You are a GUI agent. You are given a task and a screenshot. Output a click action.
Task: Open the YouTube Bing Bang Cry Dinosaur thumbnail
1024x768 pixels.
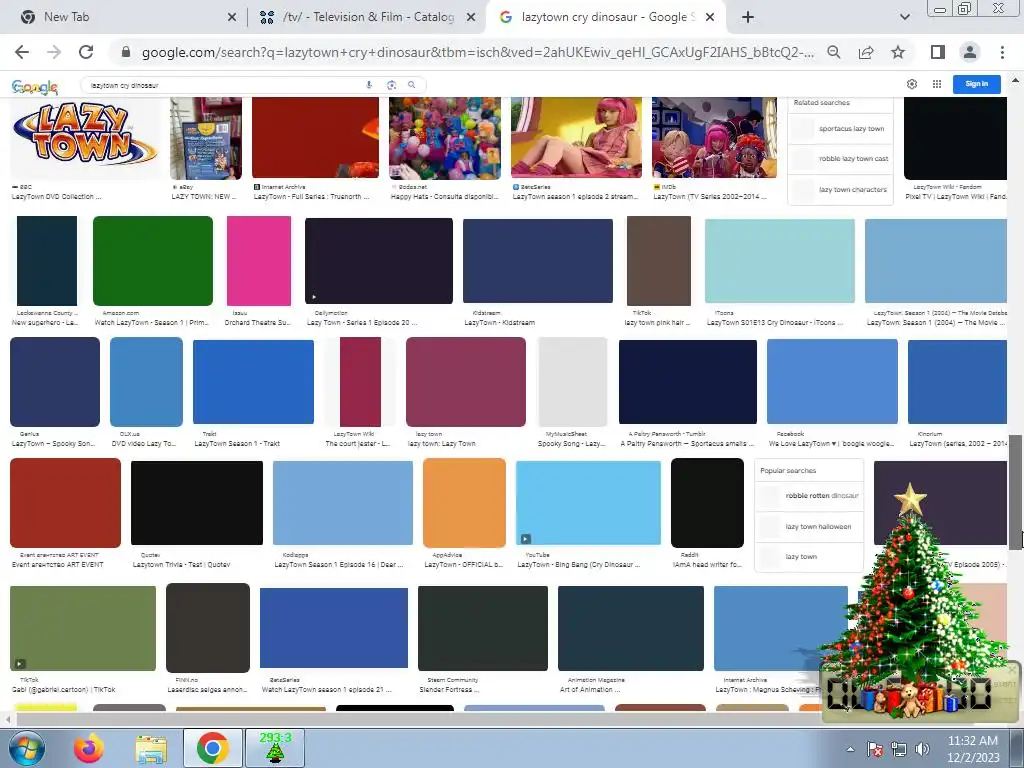pos(588,502)
